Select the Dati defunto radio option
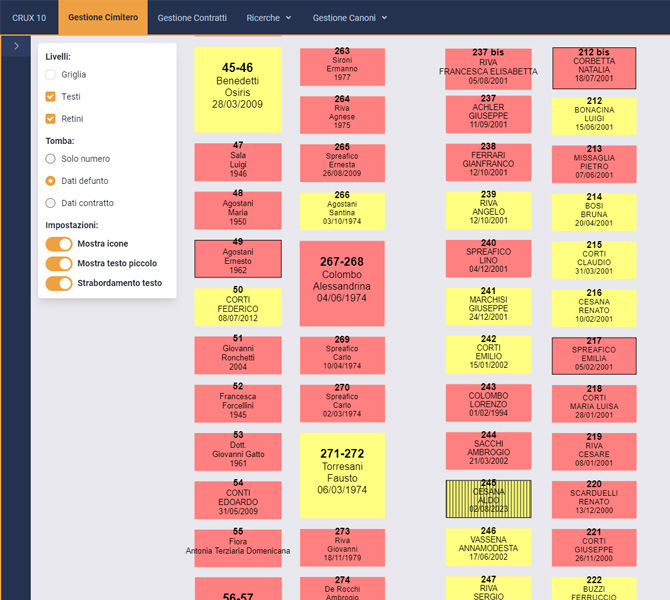This screenshot has width=670, height=600. (x=50, y=181)
